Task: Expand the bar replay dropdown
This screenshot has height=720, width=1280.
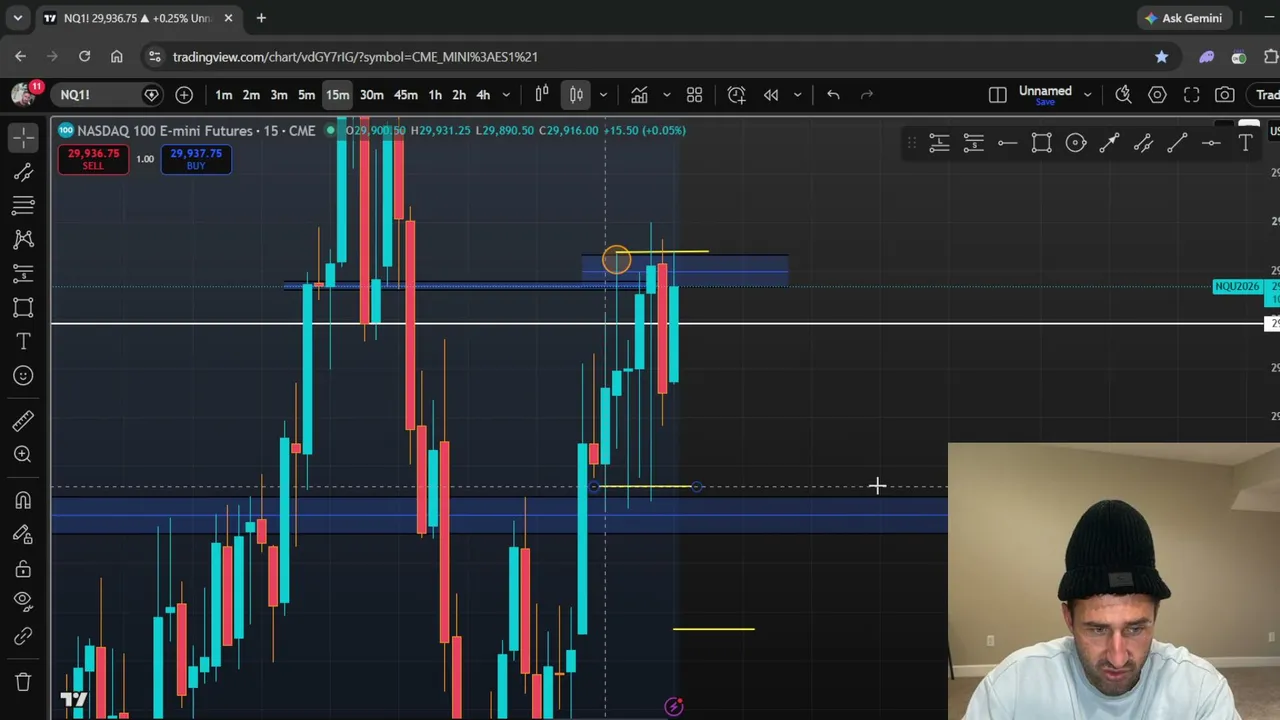Action: [x=797, y=95]
